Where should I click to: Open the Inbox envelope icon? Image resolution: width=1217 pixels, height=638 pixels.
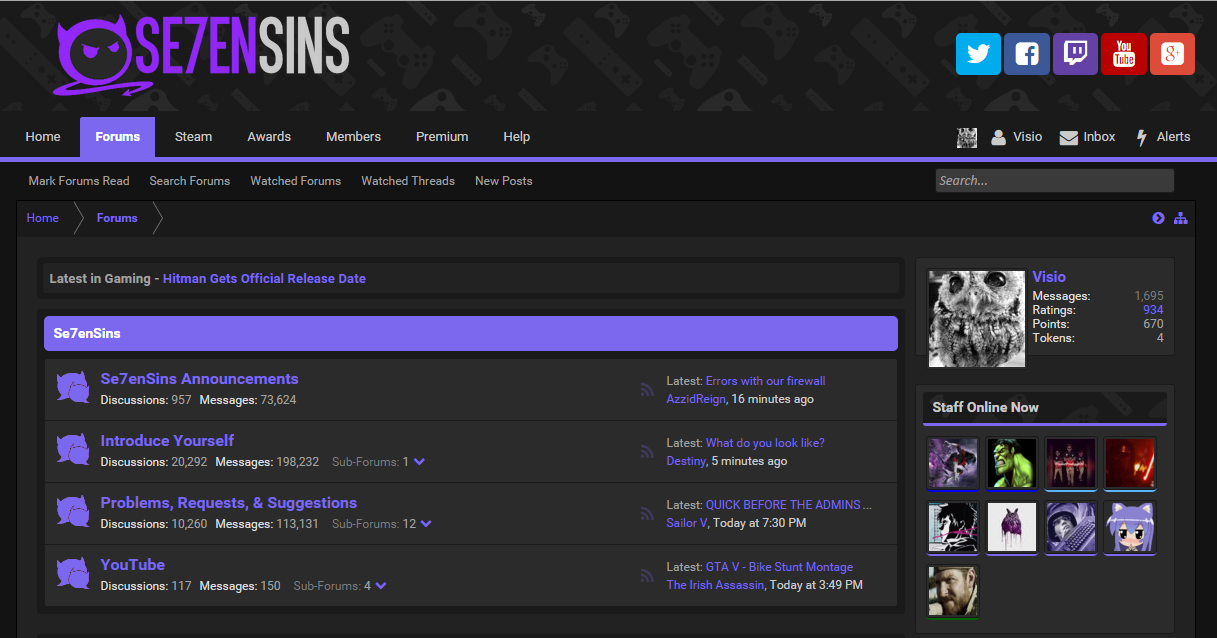click(x=1068, y=138)
